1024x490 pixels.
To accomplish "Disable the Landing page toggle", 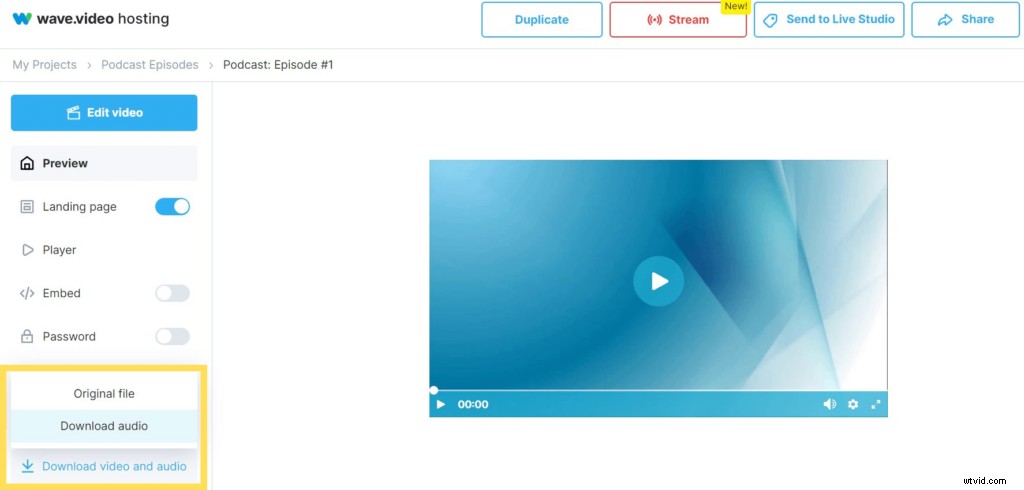I will click(x=172, y=206).
